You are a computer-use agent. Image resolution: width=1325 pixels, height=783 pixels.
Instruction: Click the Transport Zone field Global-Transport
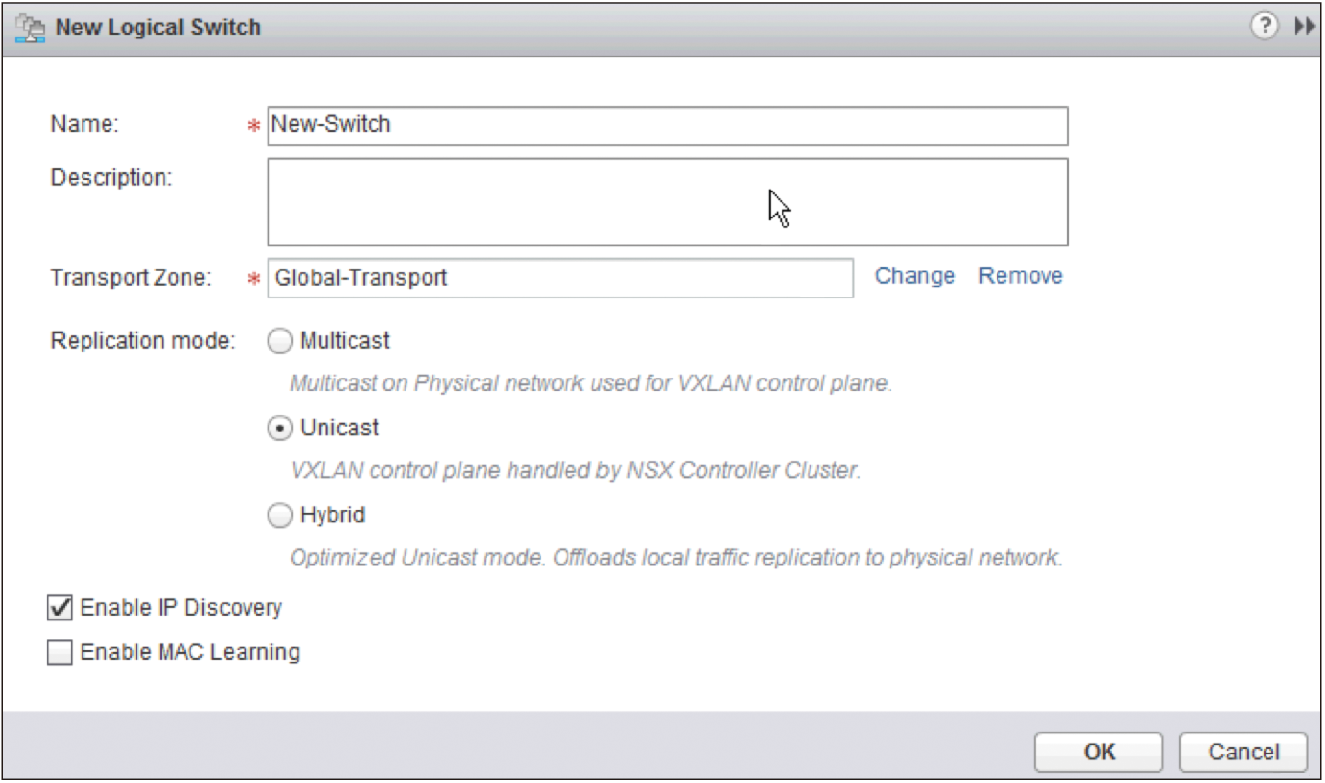560,277
